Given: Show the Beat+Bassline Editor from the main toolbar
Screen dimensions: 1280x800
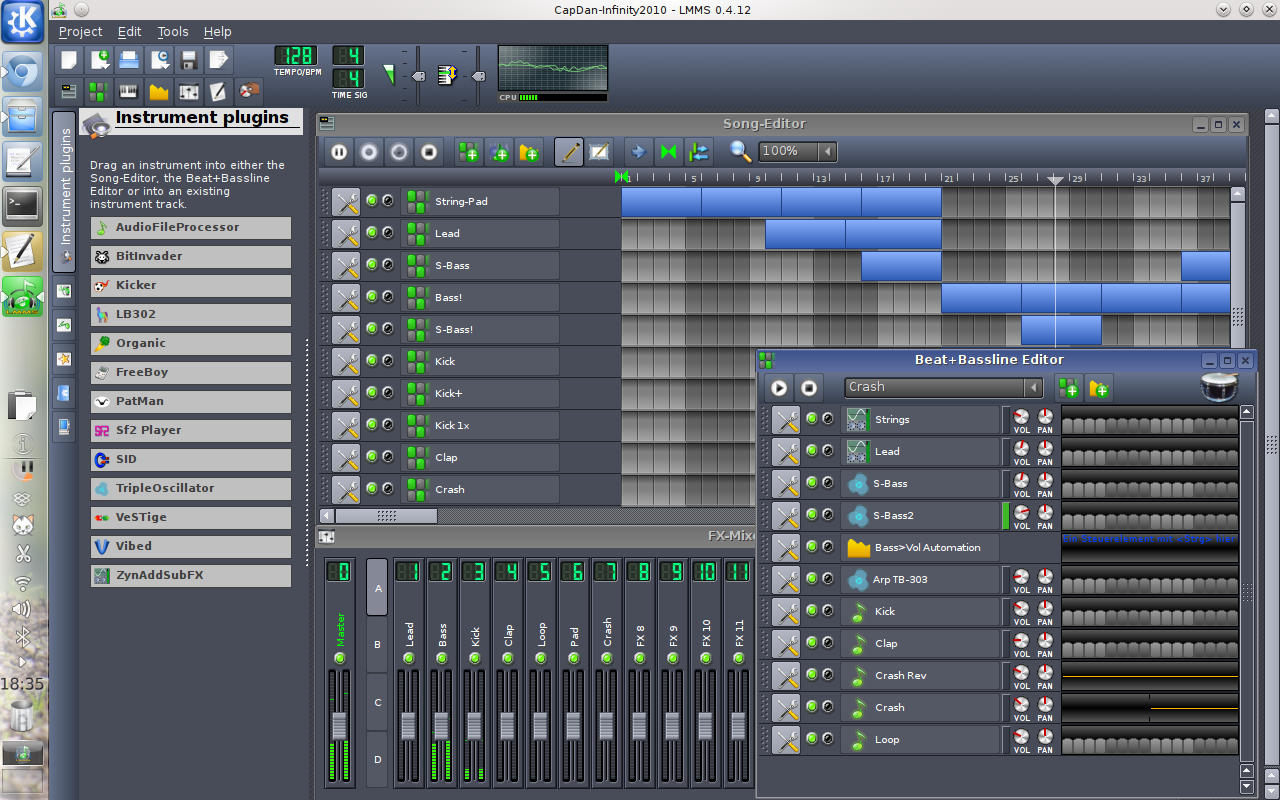Looking at the screenshot, I should point(98,92).
